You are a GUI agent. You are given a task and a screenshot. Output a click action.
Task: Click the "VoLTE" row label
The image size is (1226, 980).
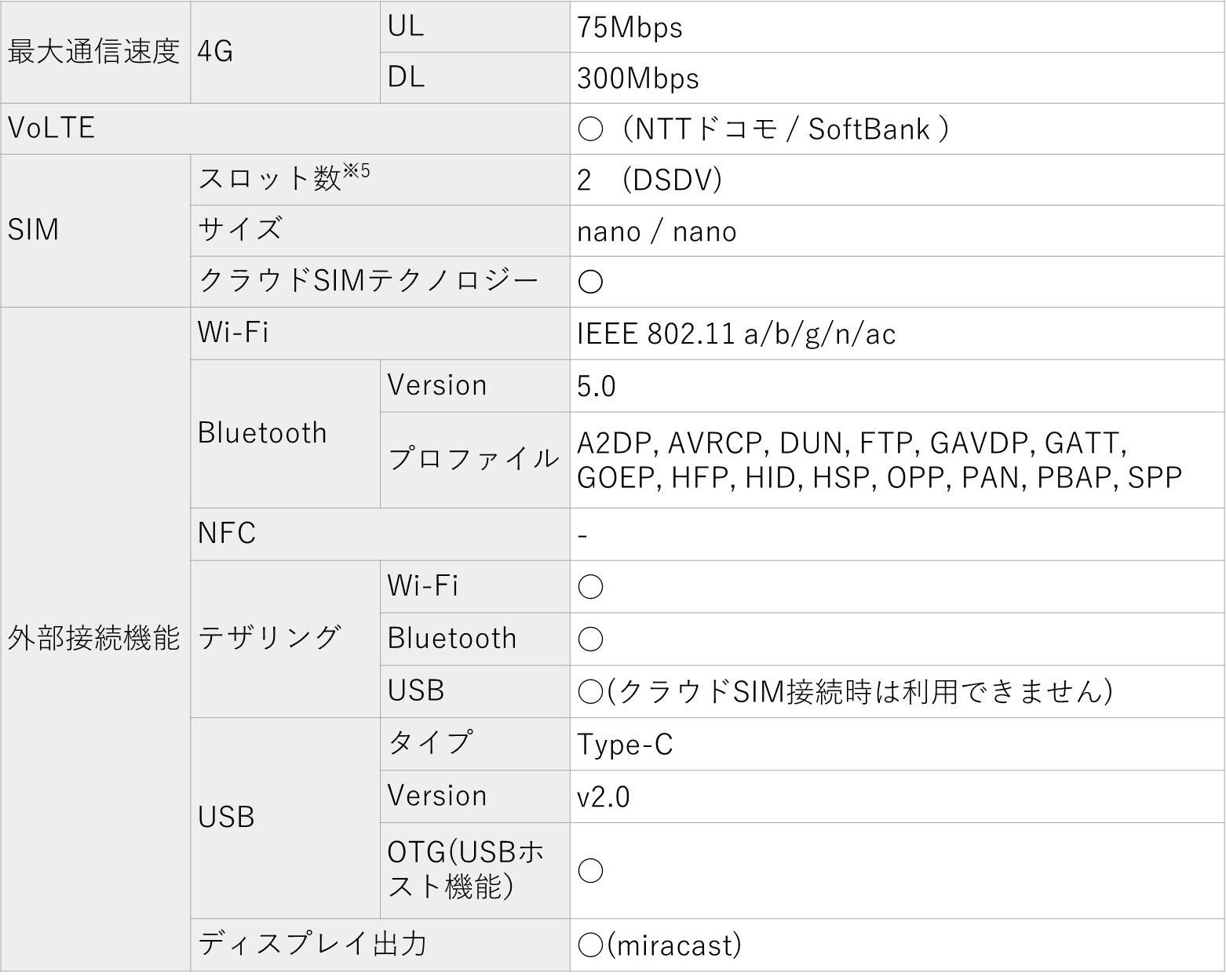(51, 129)
